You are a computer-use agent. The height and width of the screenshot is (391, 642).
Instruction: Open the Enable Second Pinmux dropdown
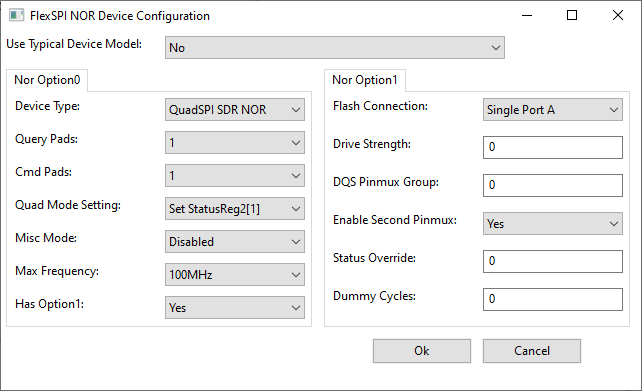(x=553, y=224)
